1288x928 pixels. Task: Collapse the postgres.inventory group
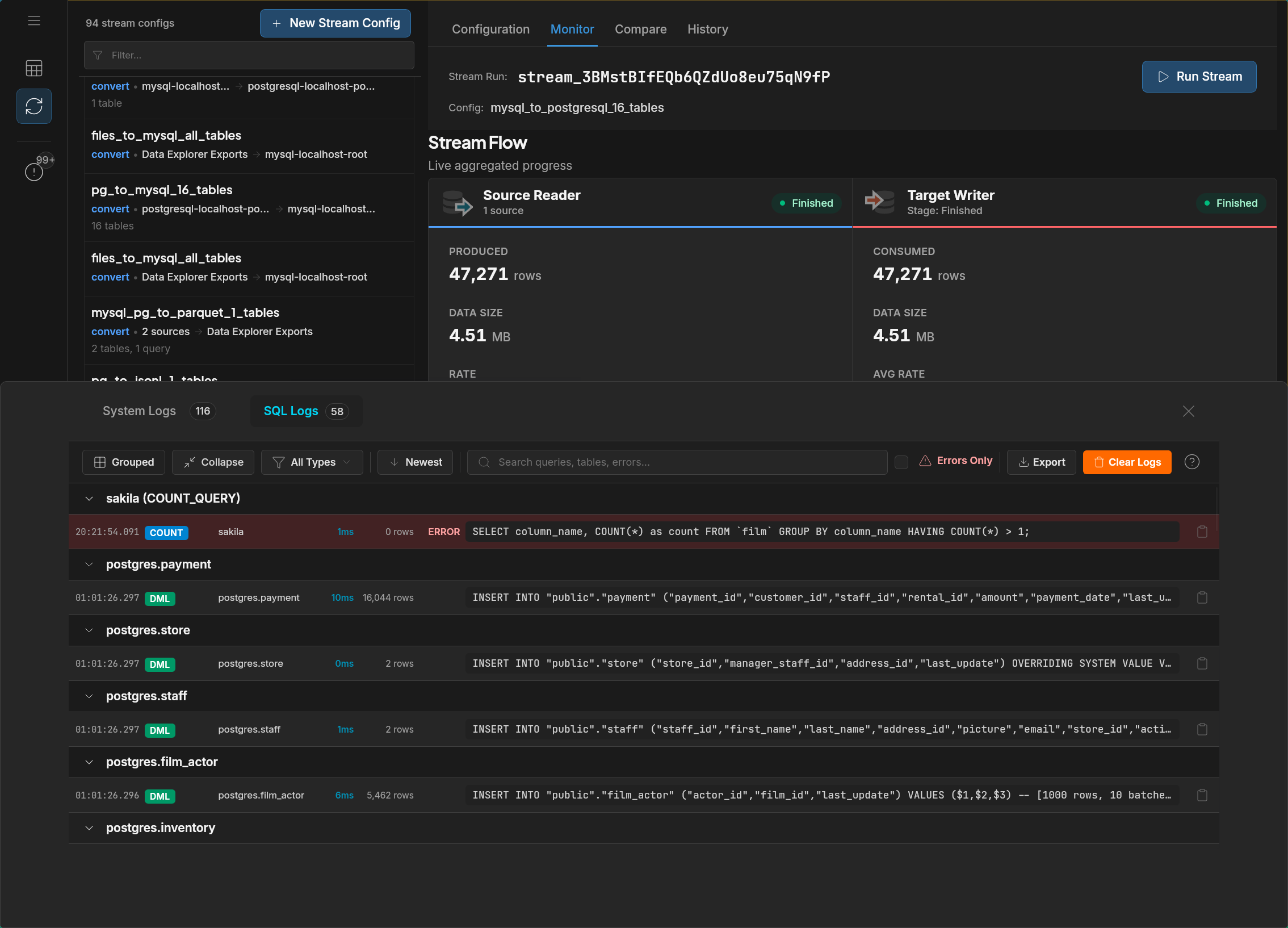[89, 829]
